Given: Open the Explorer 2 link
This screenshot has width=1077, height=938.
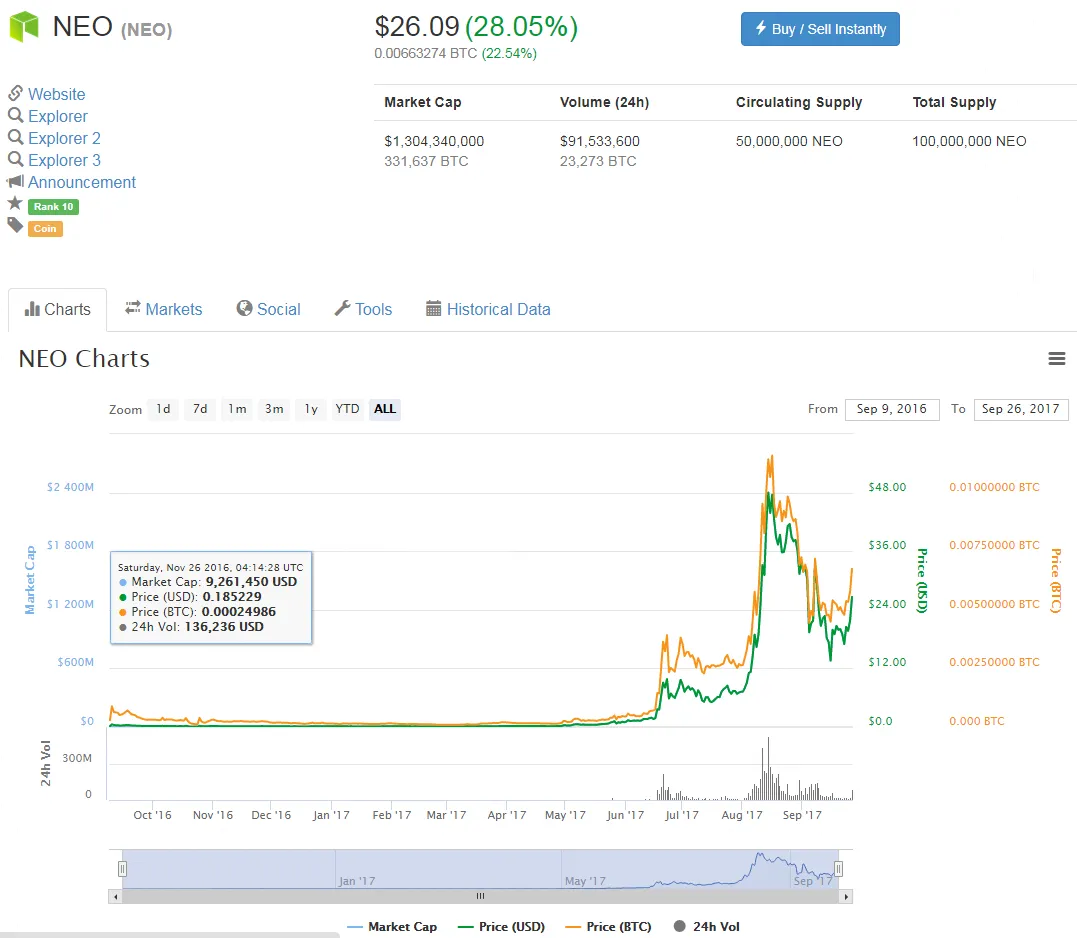Looking at the screenshot, I should 65,138.
